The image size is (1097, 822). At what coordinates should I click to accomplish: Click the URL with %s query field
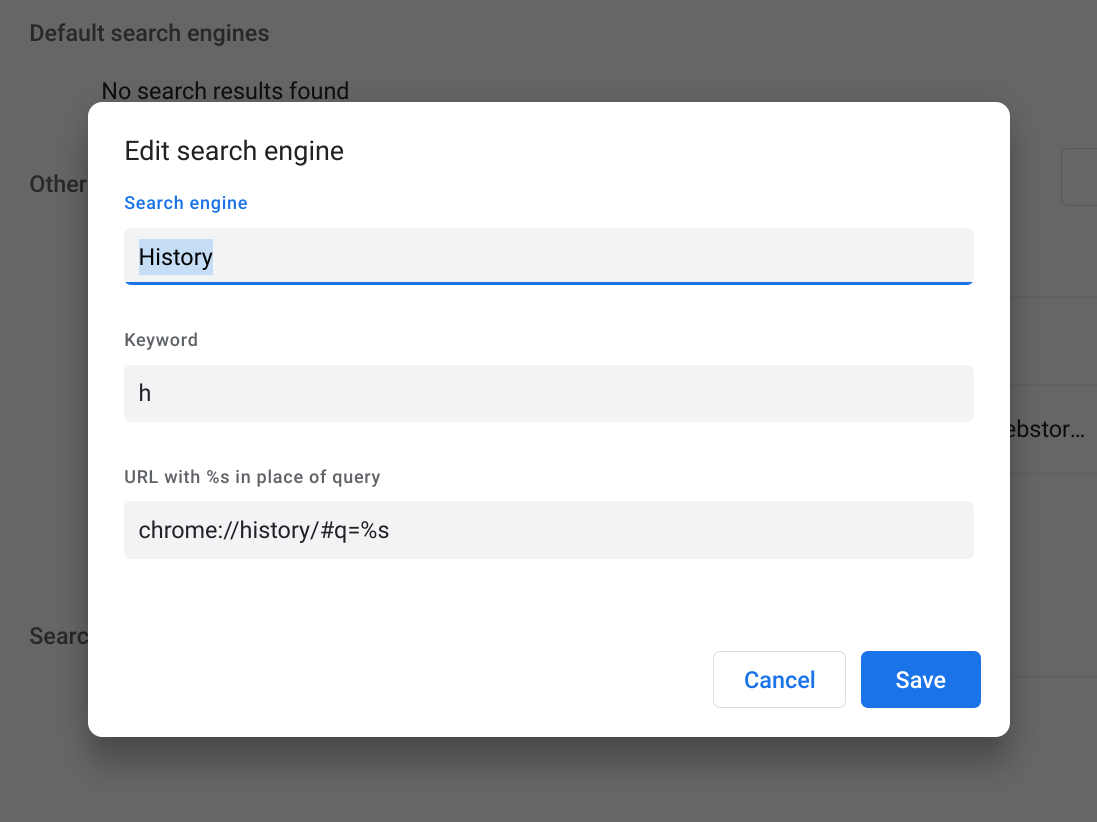548,529
